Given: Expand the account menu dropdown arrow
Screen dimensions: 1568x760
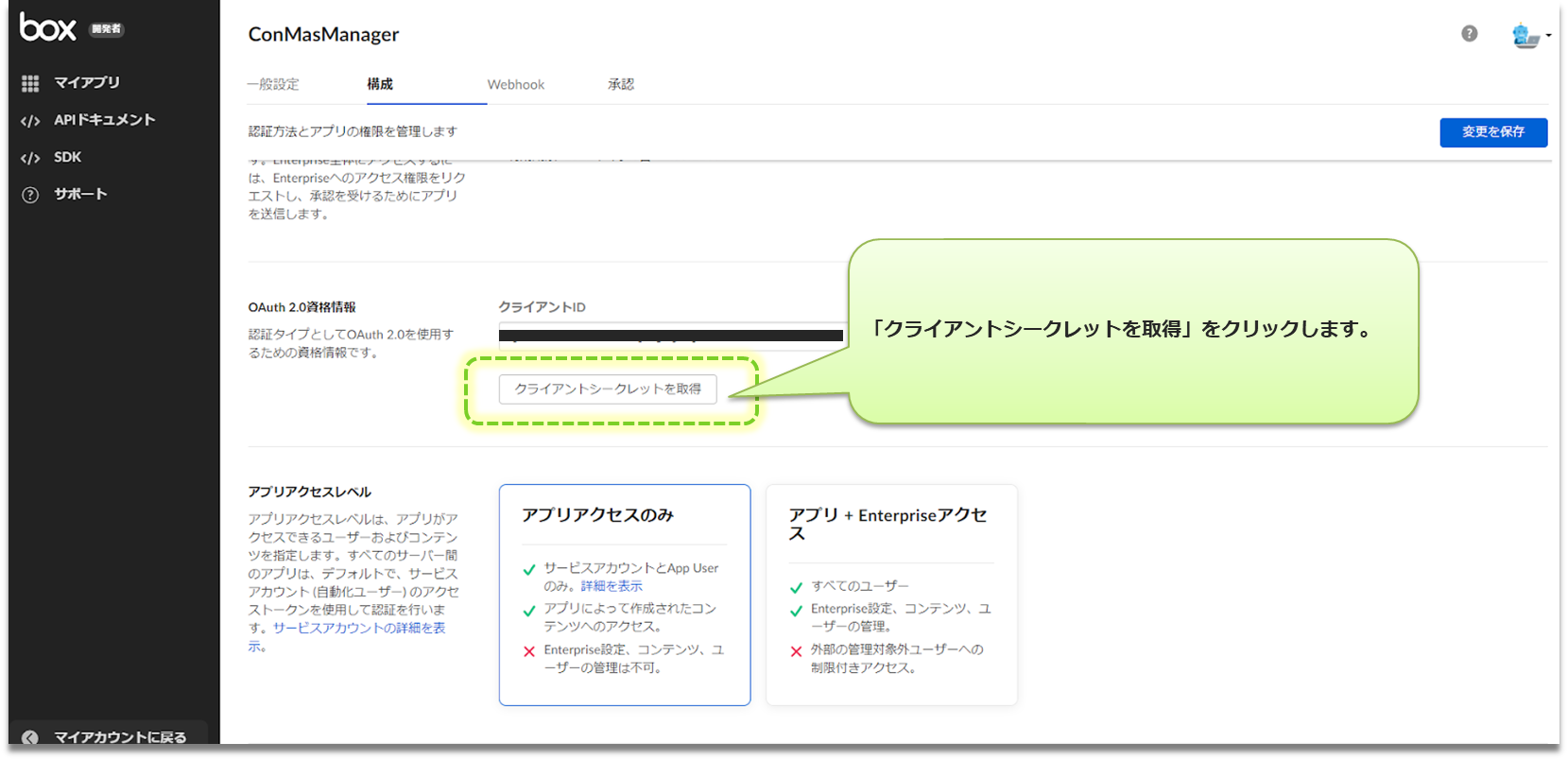Looking at the screenshot, I should click(1548, 36).
